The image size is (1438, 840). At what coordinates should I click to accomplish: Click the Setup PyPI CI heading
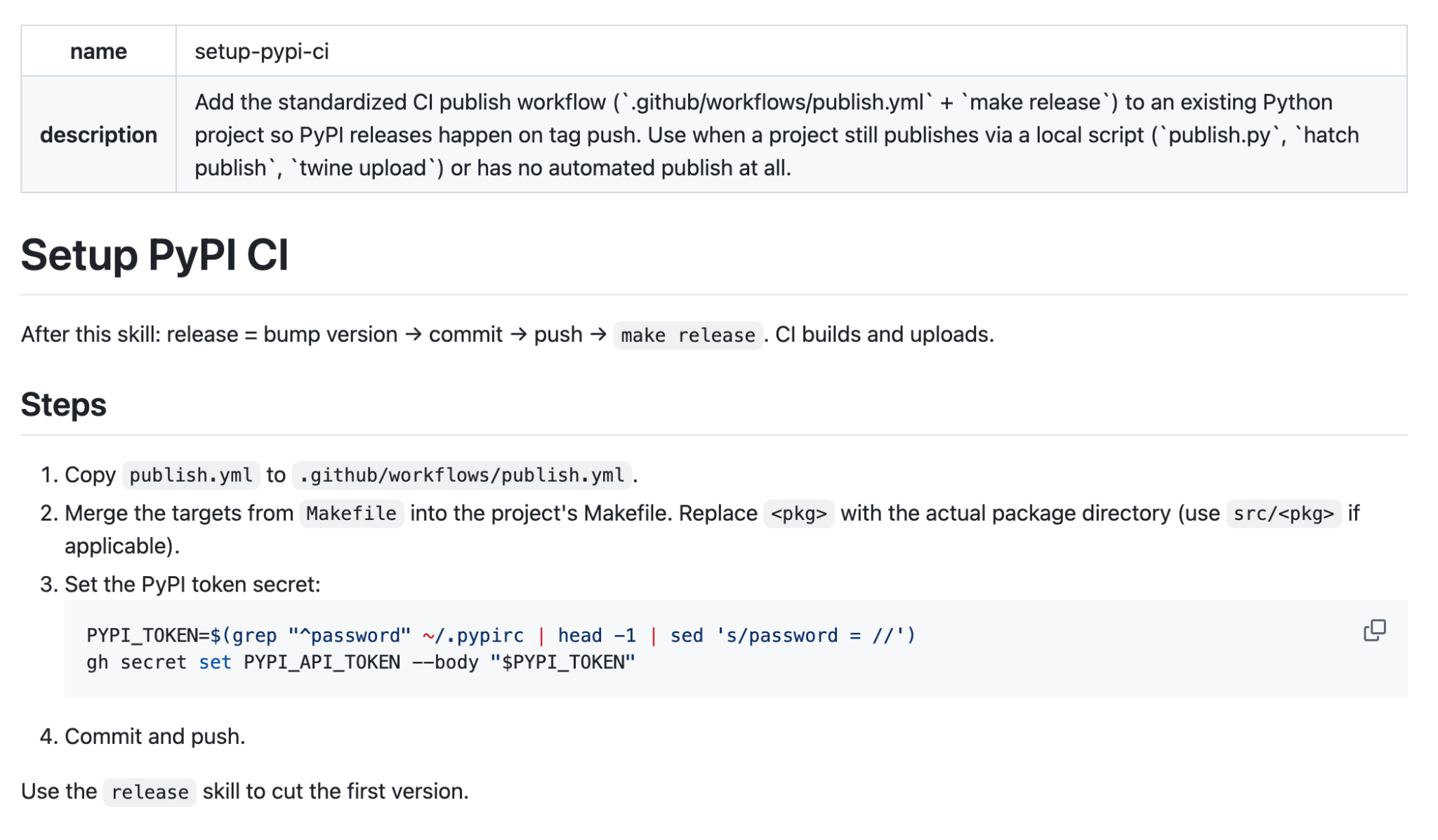point(154,255)
